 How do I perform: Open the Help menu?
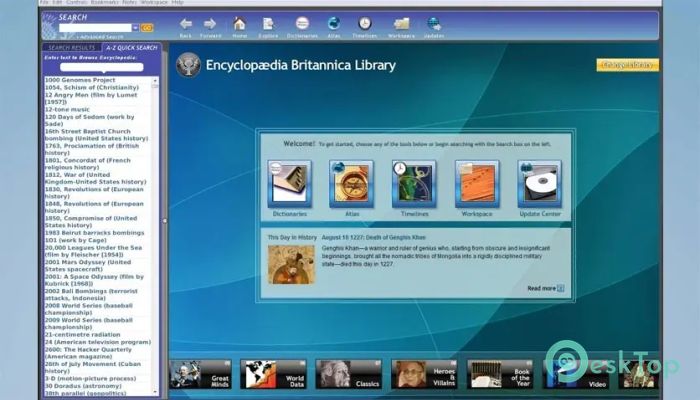tap(178, 2)
